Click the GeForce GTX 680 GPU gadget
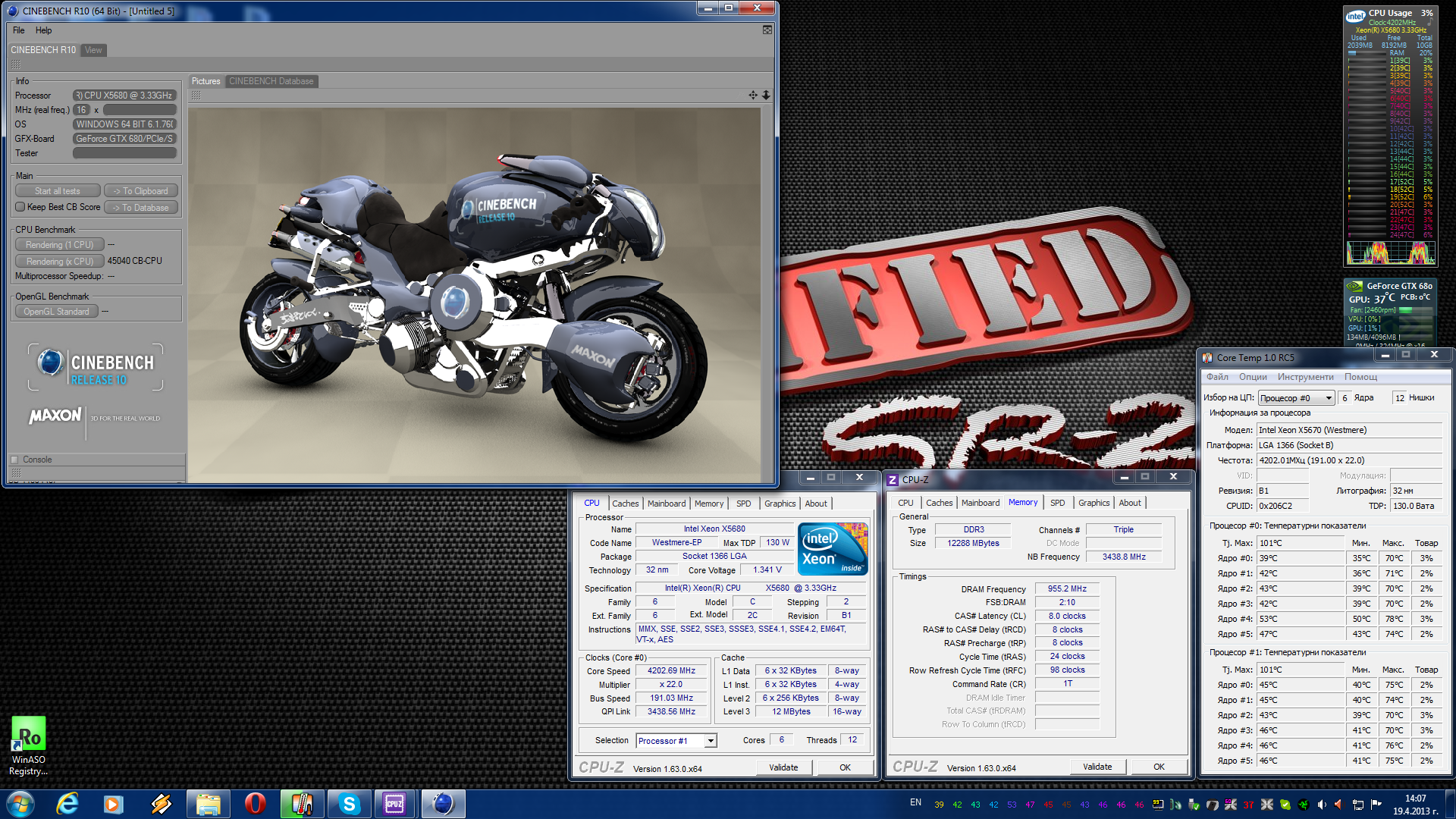1456x819 pixels. (1389, 313)
